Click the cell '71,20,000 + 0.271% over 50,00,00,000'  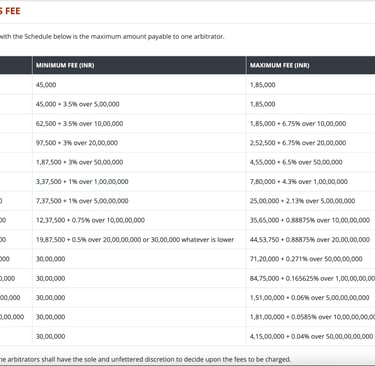[x=311, y=259]
